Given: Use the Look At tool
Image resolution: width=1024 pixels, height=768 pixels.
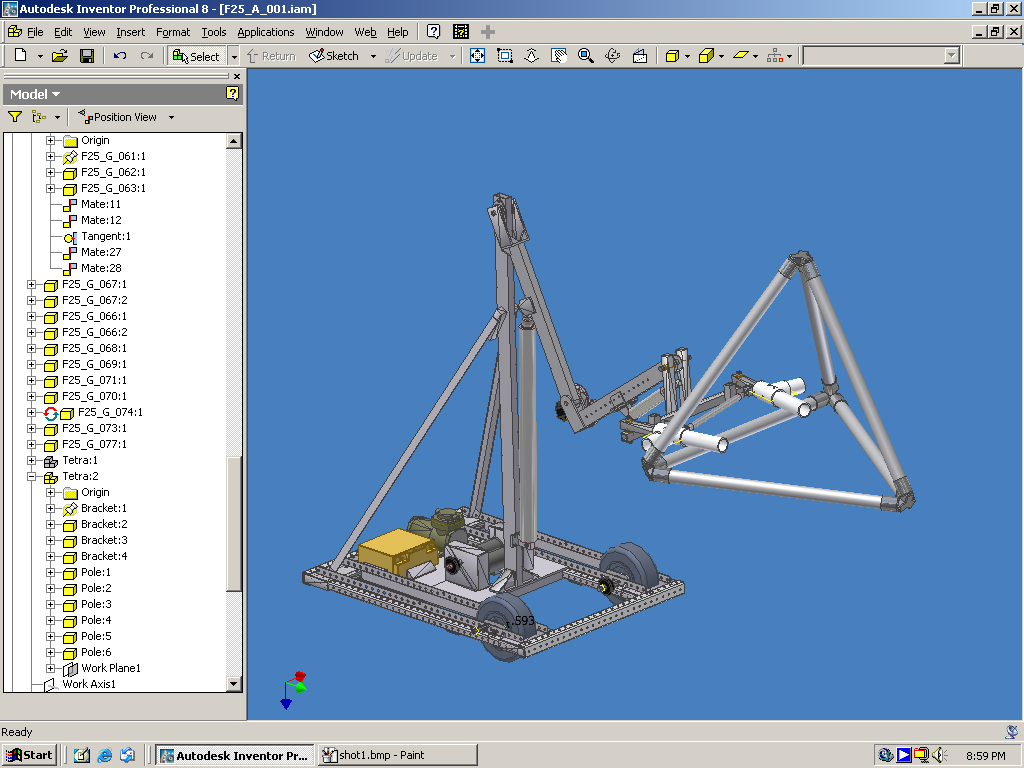Looking at the screenshot, I should (640, 56).
